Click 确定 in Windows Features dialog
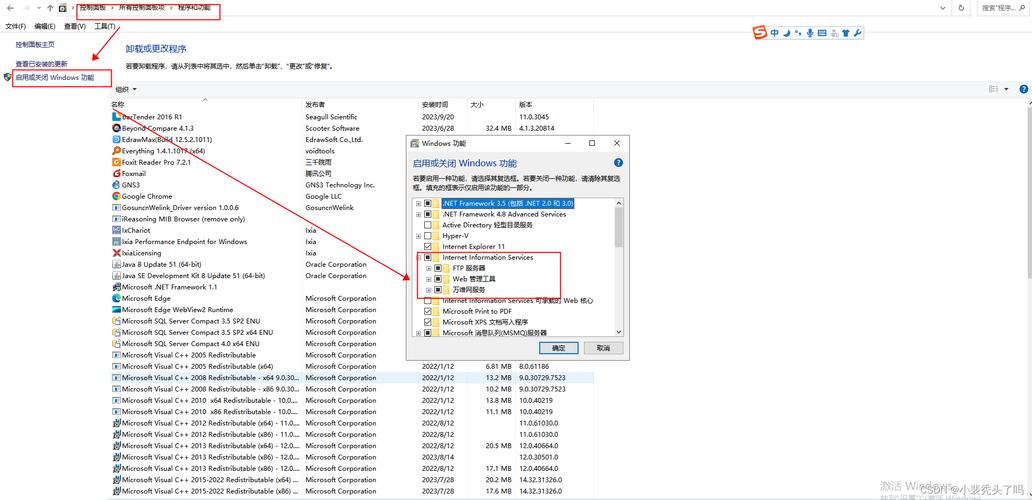The width and height of the screenshot is (1032, 500). (x=558, y=347)
